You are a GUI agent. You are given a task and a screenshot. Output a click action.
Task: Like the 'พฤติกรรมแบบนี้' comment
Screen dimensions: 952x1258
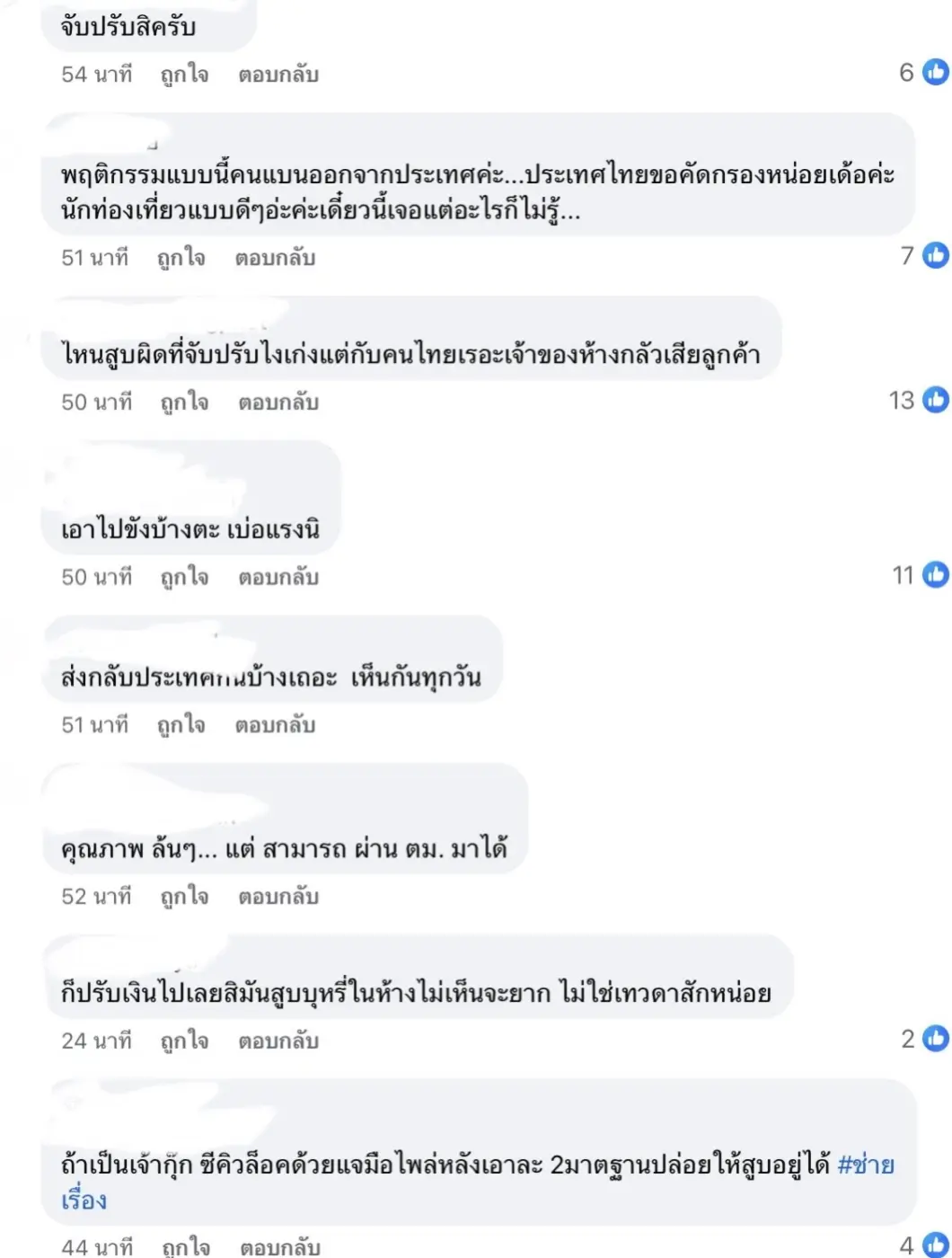click(x=181, y=258)
